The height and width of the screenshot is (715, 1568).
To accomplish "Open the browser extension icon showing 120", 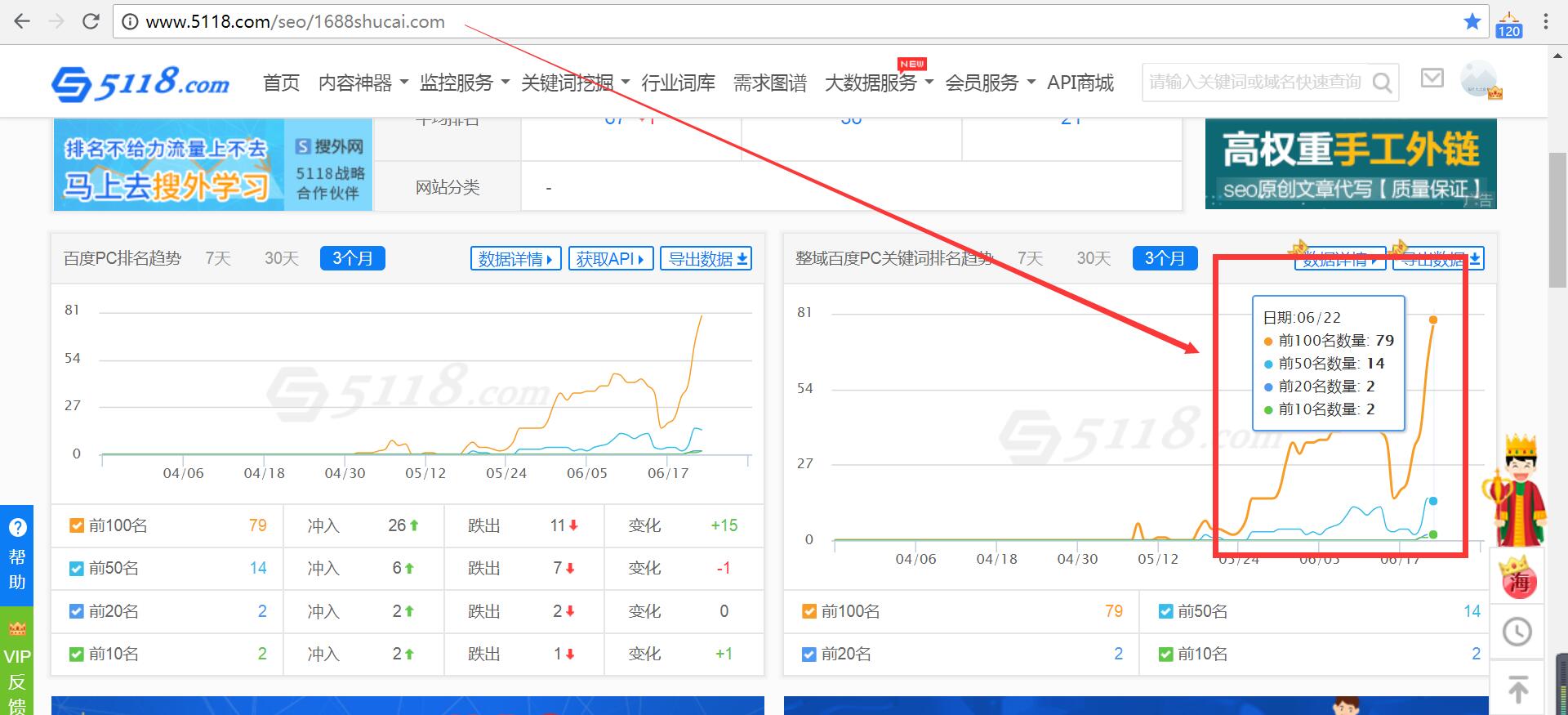I will [1508, 25].
